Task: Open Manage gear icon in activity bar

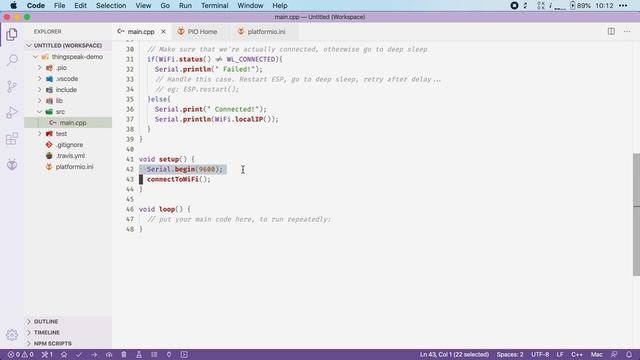Action: point(12,335)
